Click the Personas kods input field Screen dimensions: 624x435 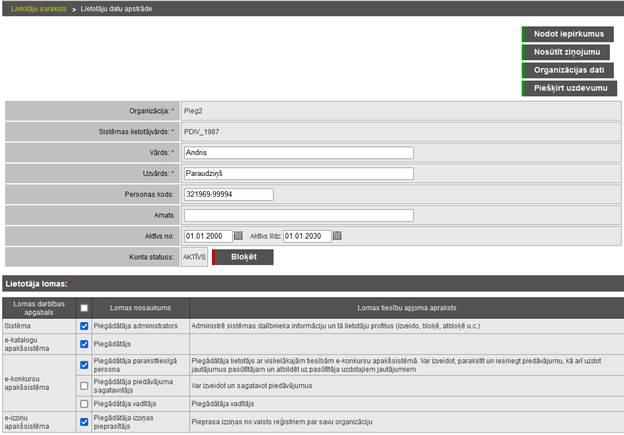coord(228,194)
